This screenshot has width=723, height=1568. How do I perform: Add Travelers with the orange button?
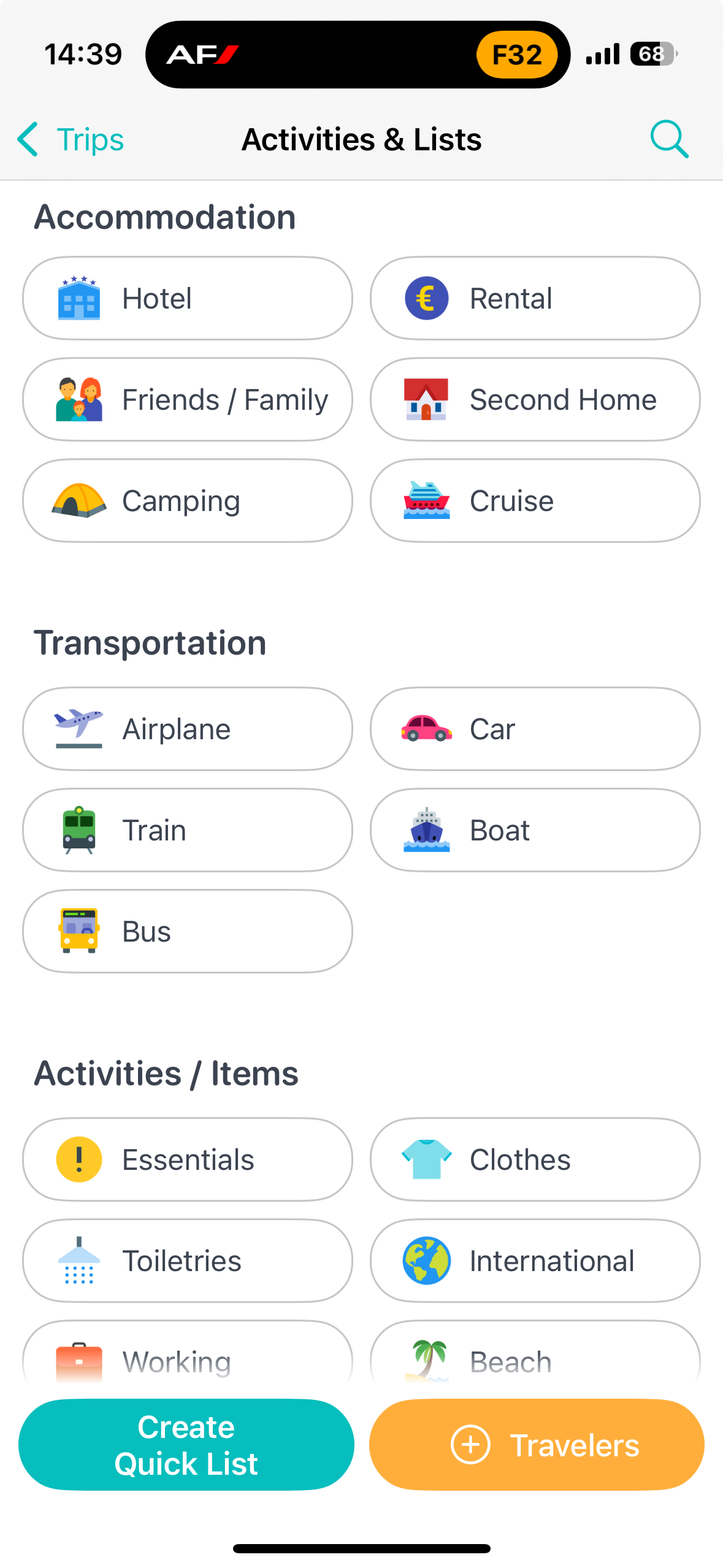tap(537, 1445)
